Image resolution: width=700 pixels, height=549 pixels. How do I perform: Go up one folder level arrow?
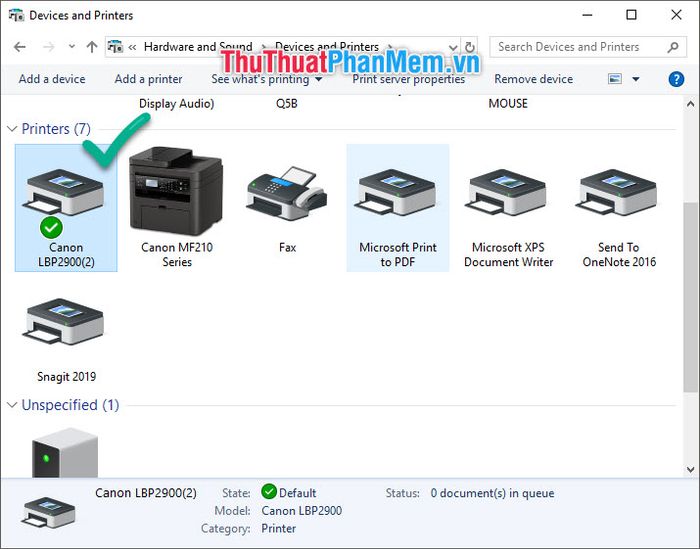(x=92, y=47)
